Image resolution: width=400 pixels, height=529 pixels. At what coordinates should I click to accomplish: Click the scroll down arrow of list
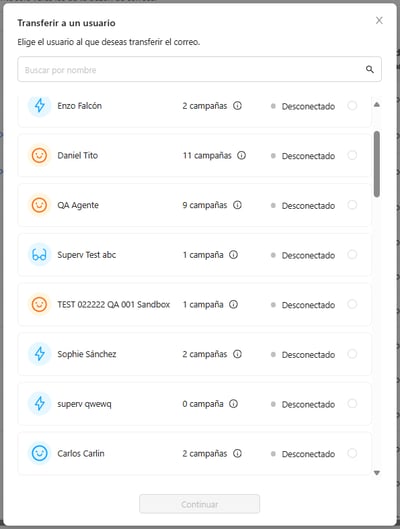pyautogui.click(x=377, y=473)
